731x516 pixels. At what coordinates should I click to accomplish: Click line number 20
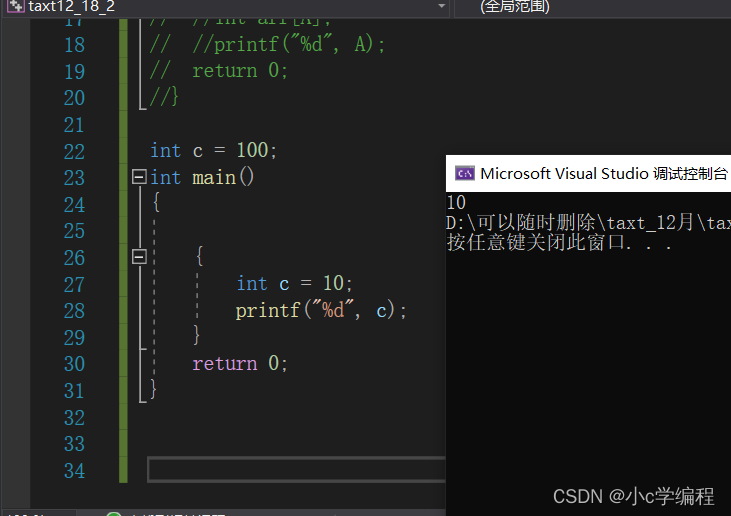tap(74, 98)
